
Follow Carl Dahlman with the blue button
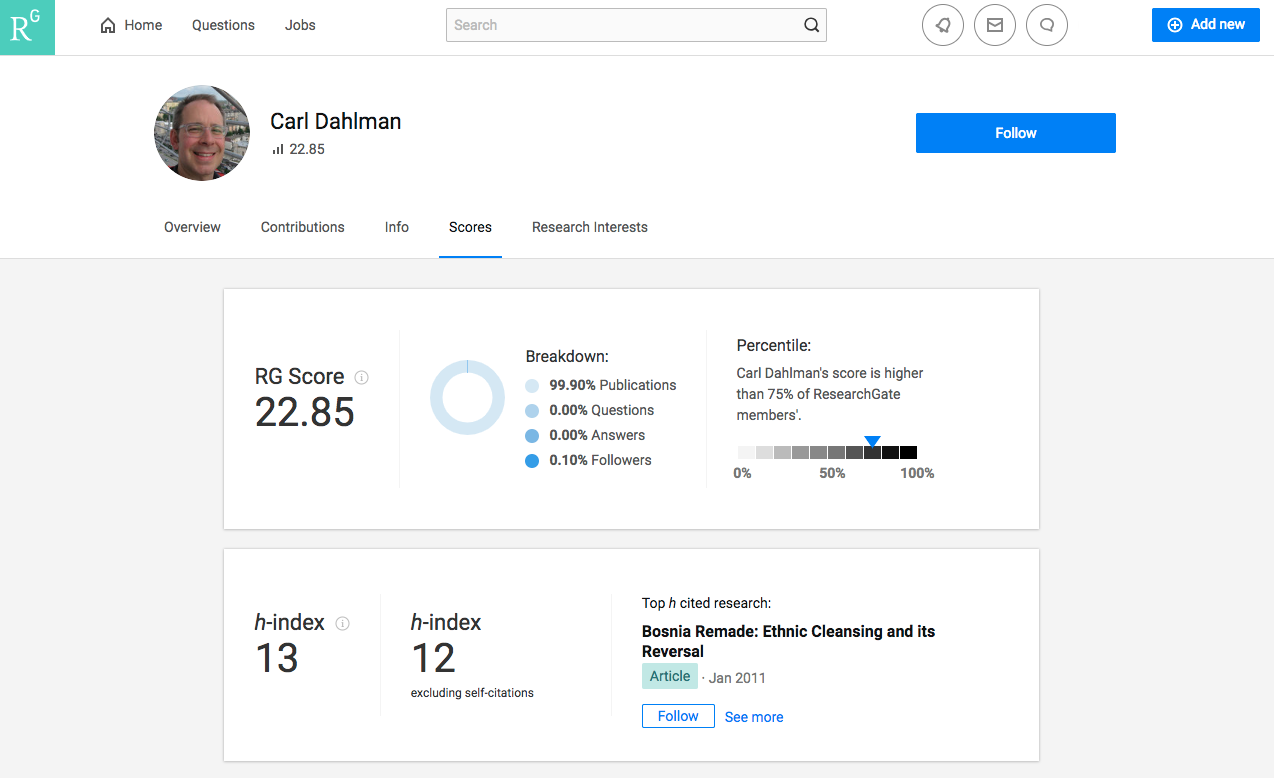coord(1015,133)
